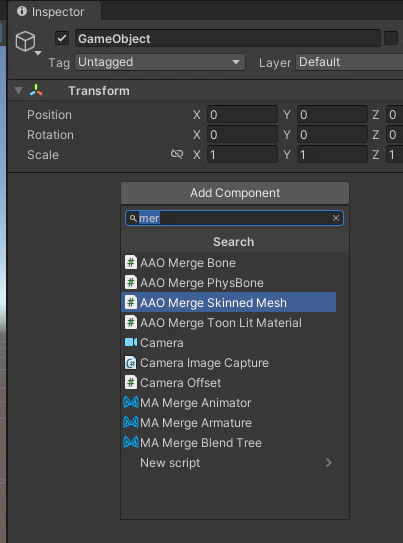
Task: Click the Add Component button
Action: (235, 193)
